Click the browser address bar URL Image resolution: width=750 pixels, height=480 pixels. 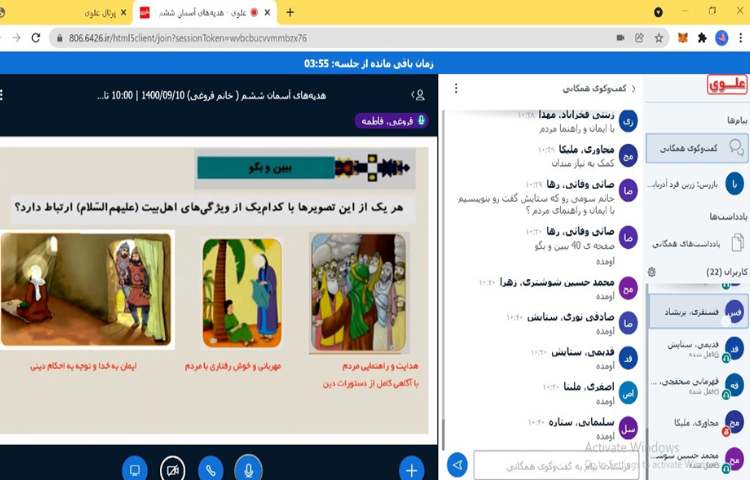(x=188, y=38)
